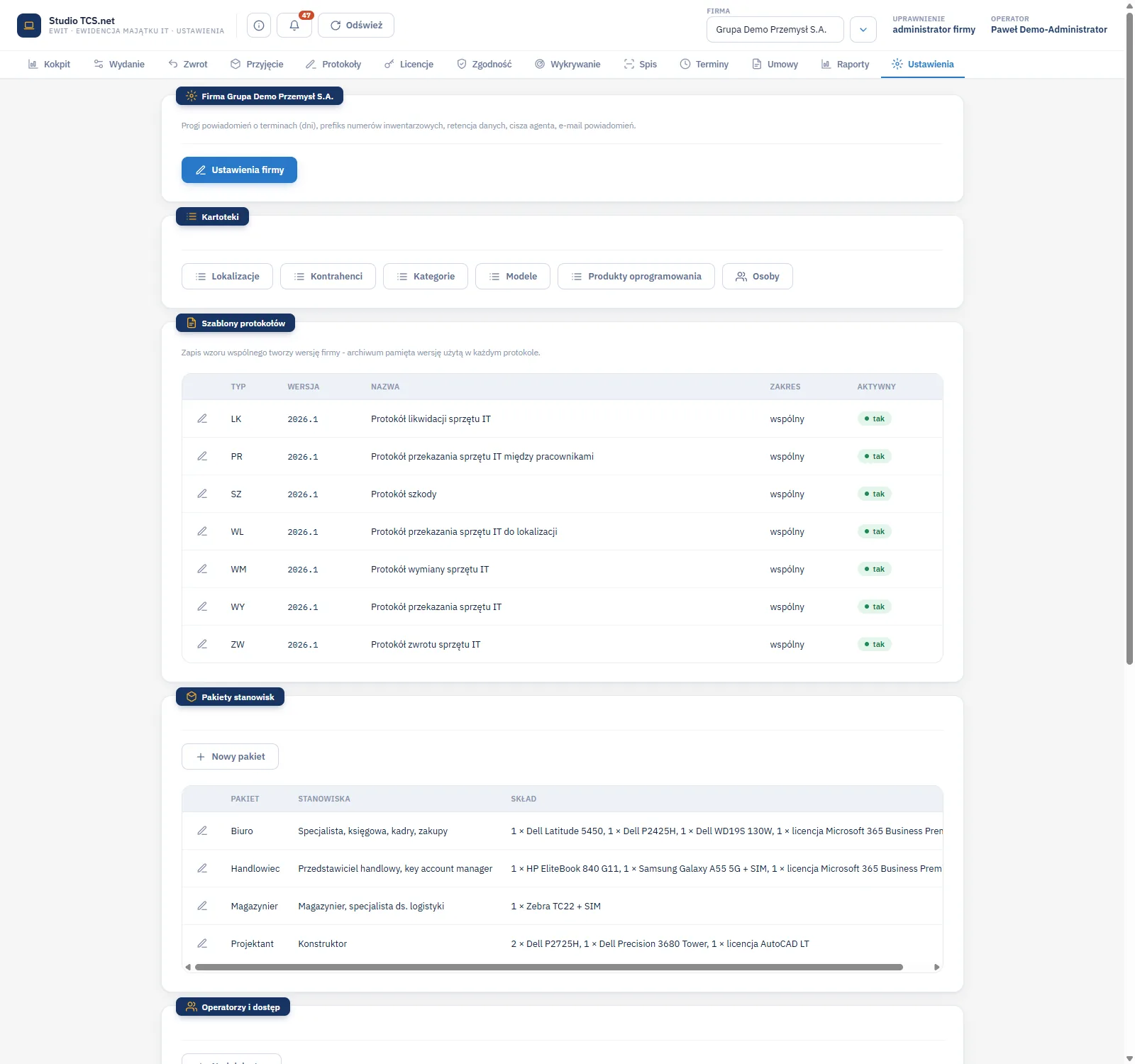This screenshot has height=1064, width=1135.
Task: Open Ustawienia firmy button
Action: click(239, 170)
